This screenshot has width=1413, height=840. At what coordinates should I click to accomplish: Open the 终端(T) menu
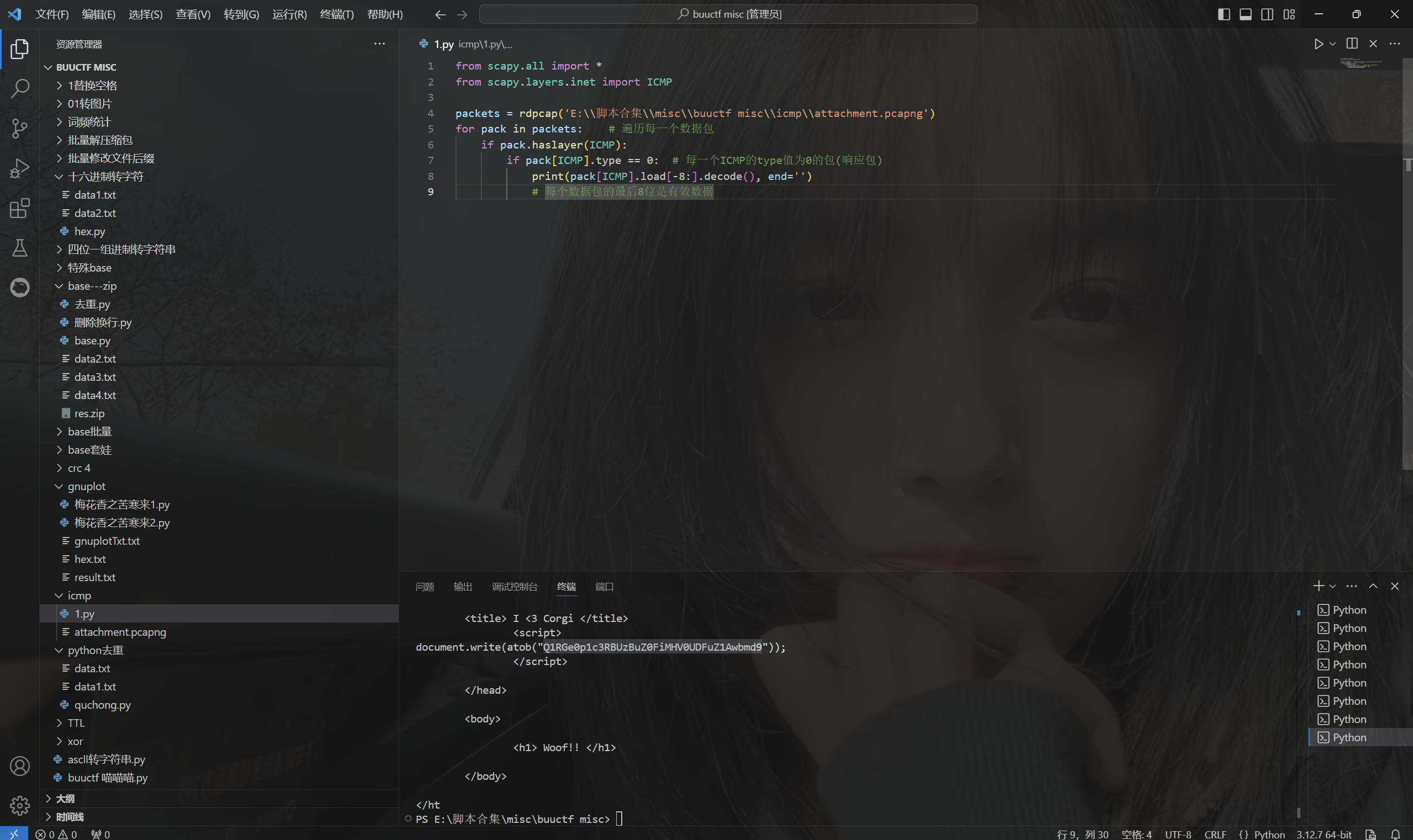336,14
